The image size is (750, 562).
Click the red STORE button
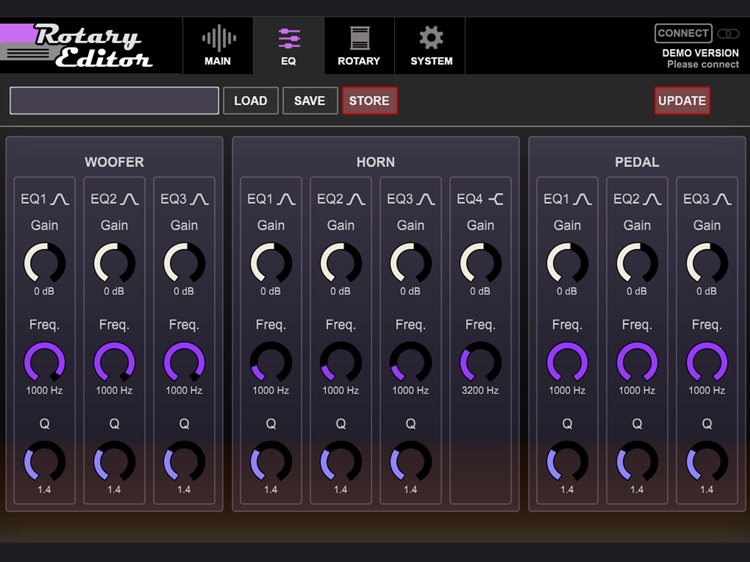[x=369, y=101]
